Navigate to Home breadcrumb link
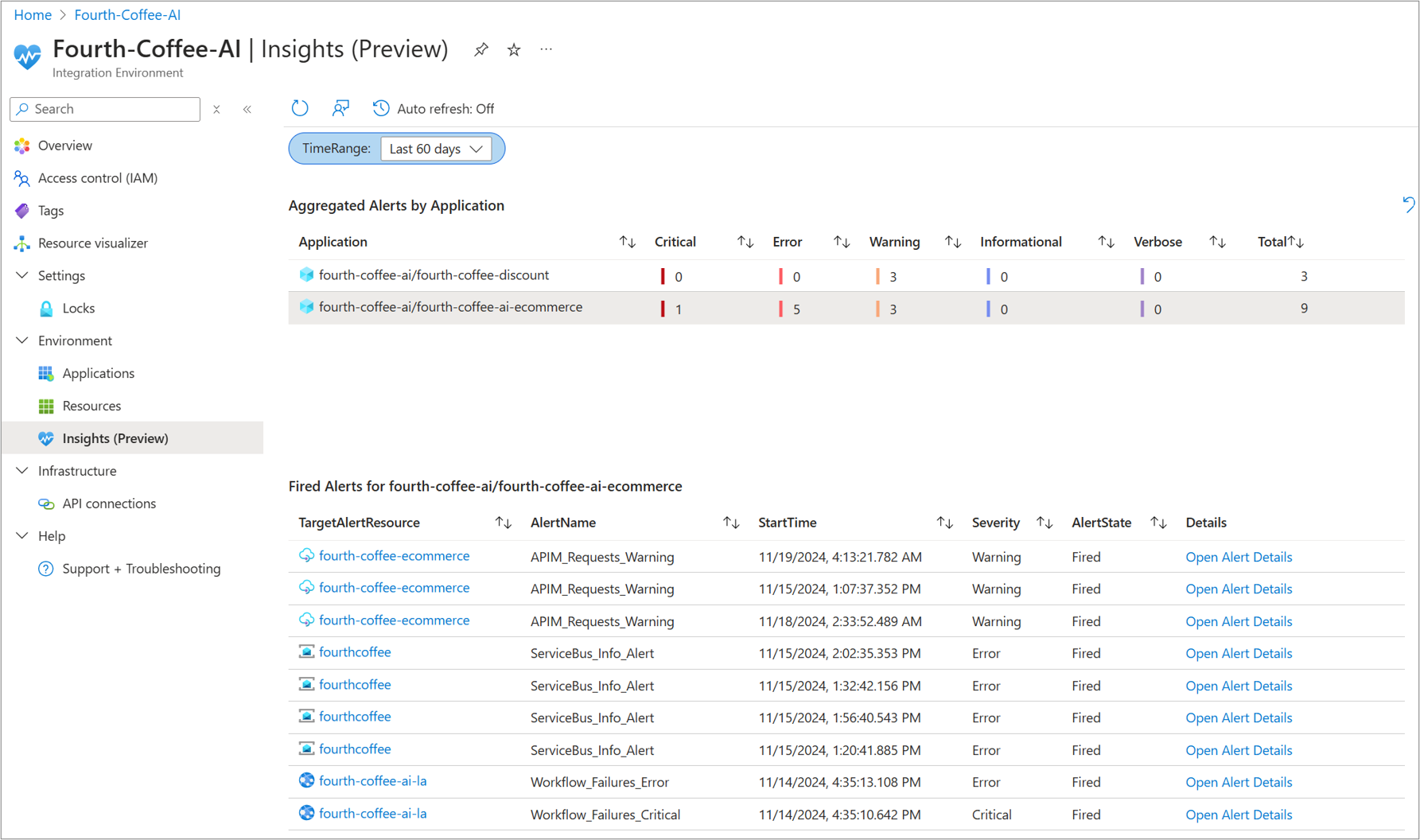 pyautogui.click(x=33, y=15)
